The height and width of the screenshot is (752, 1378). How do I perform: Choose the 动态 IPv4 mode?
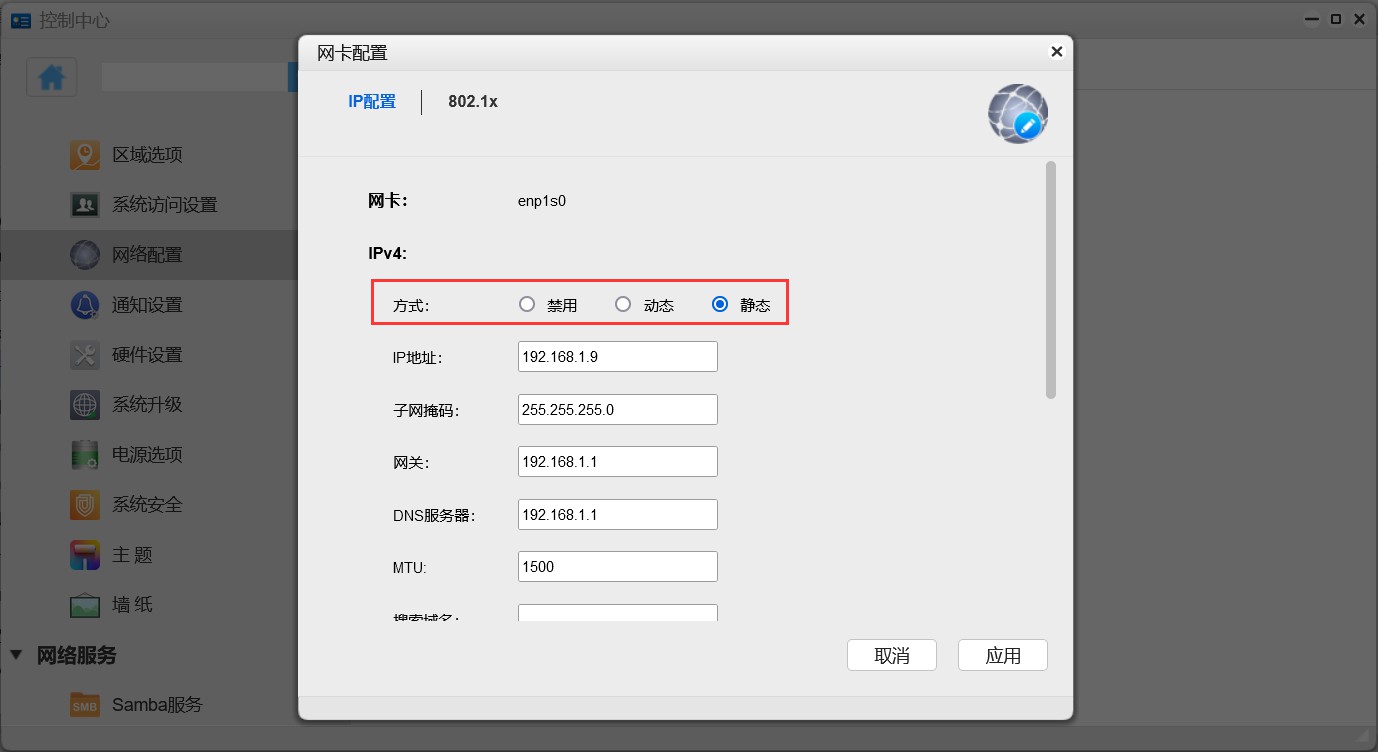click(623, 305)
